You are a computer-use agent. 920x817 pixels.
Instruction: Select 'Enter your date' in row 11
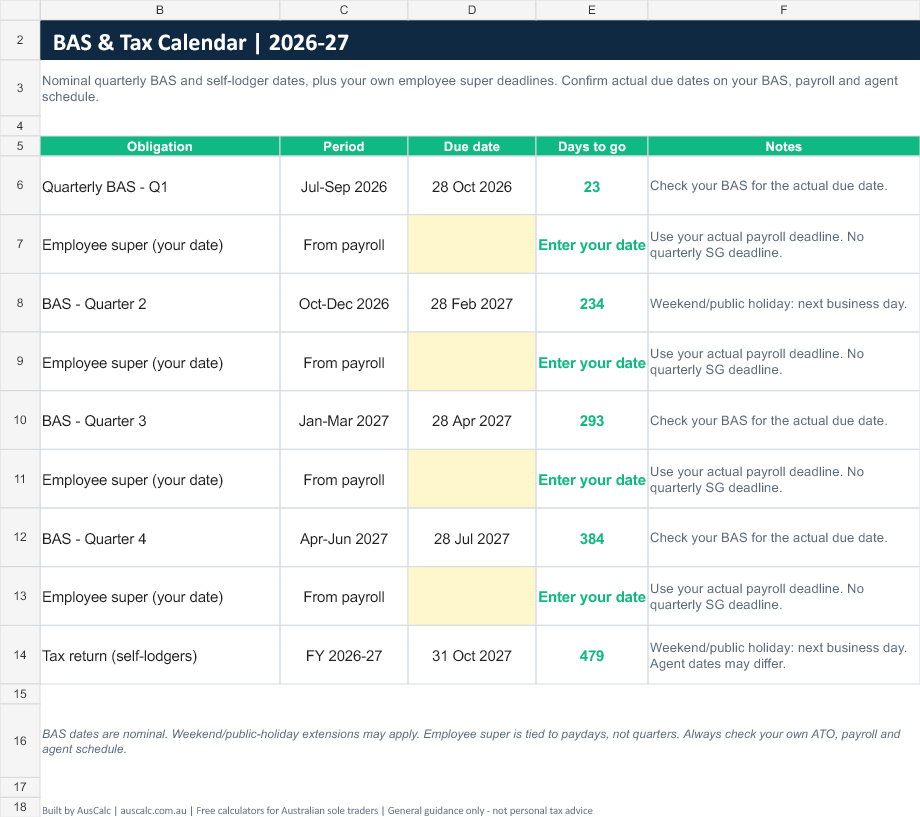[x=591, y=479]
